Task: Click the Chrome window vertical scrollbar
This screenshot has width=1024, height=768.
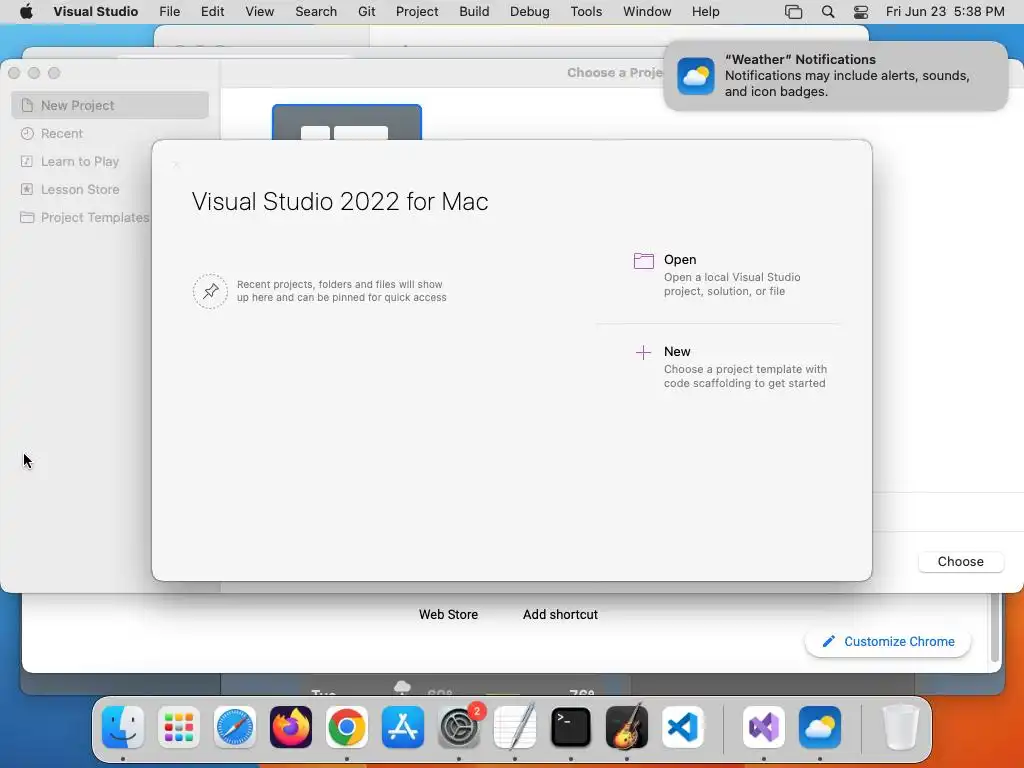Action: (x=995, y=628)
